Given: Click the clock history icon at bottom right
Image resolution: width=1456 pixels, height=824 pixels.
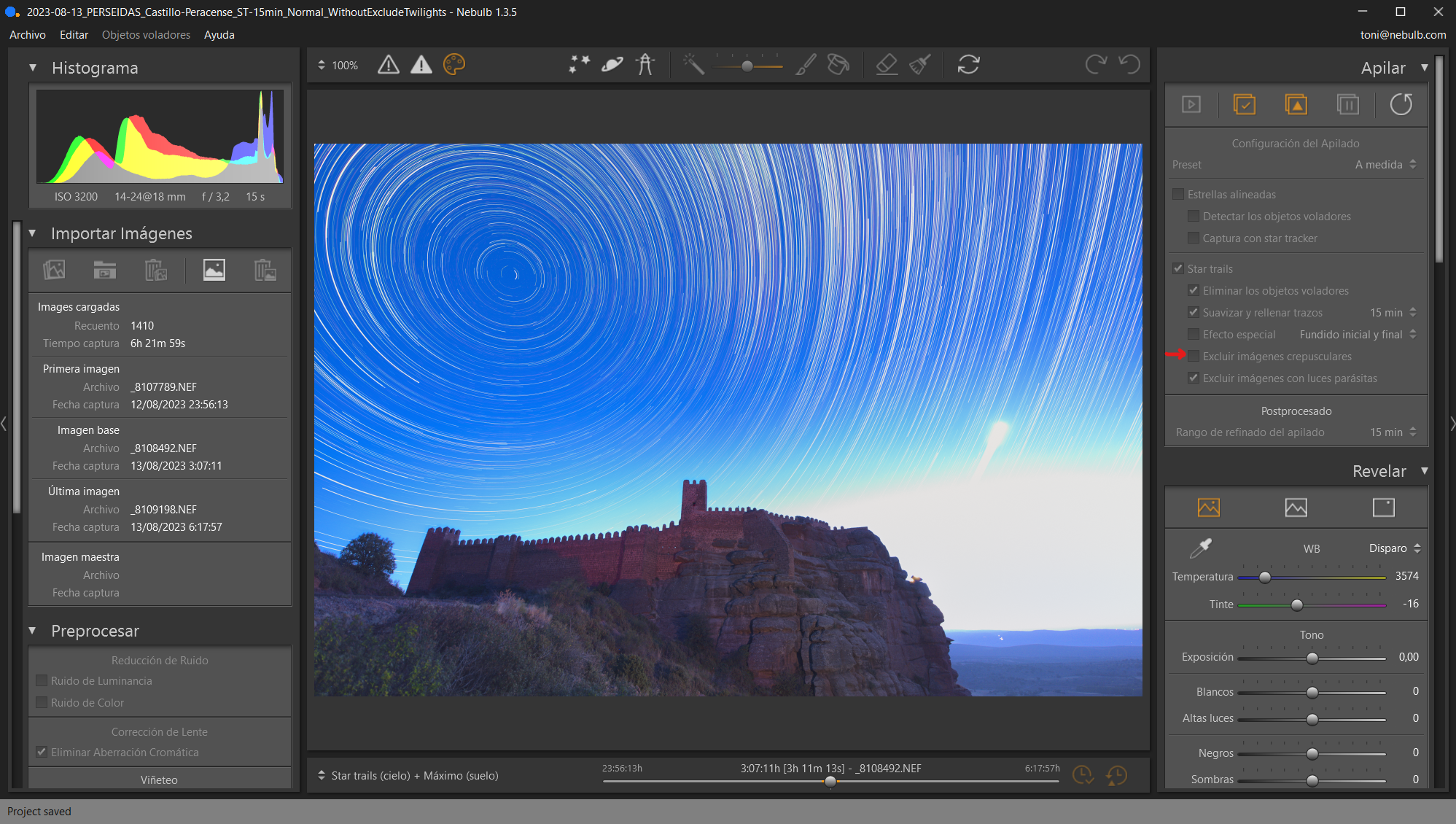Looking at the screenshot, I should click(x=1116, y=775).
